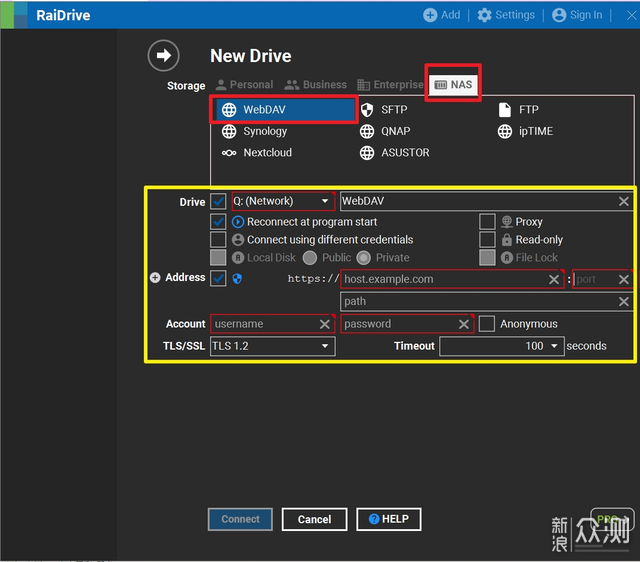
Task: Enable the Read-only checkbox
Action: (x=487, y=240)
